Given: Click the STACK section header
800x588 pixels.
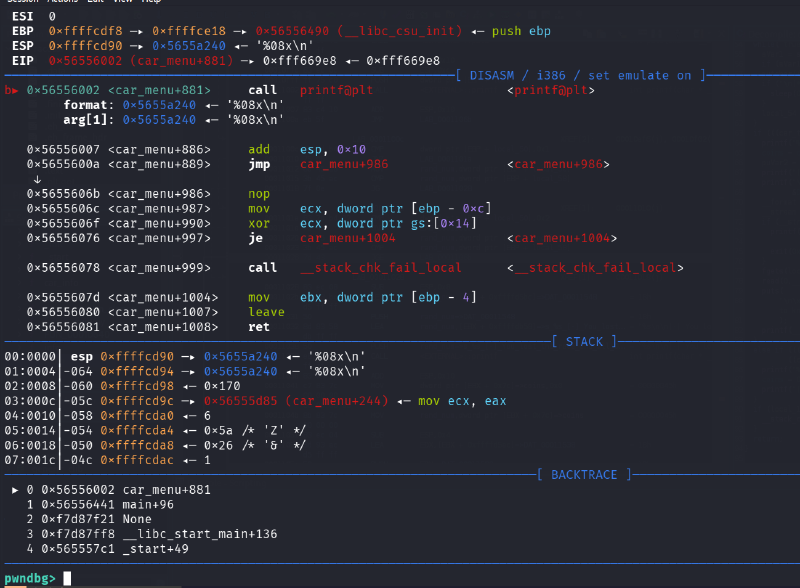Looking at the screenshot, I should (584, 341).
